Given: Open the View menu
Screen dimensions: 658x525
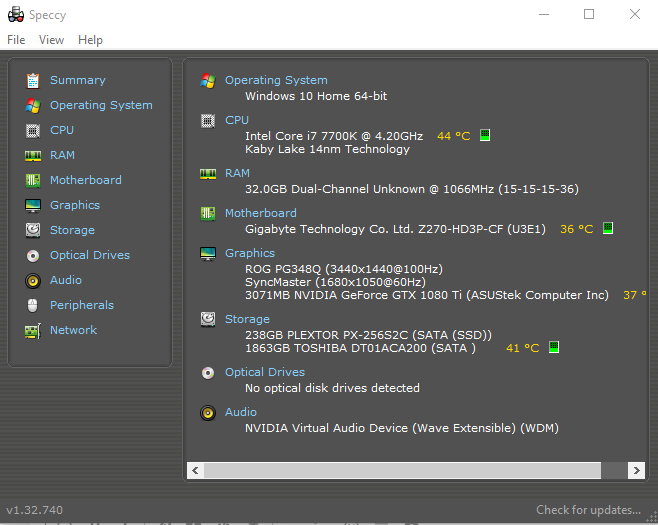Looking at the screenshot, I should click(x=52, y=40).
